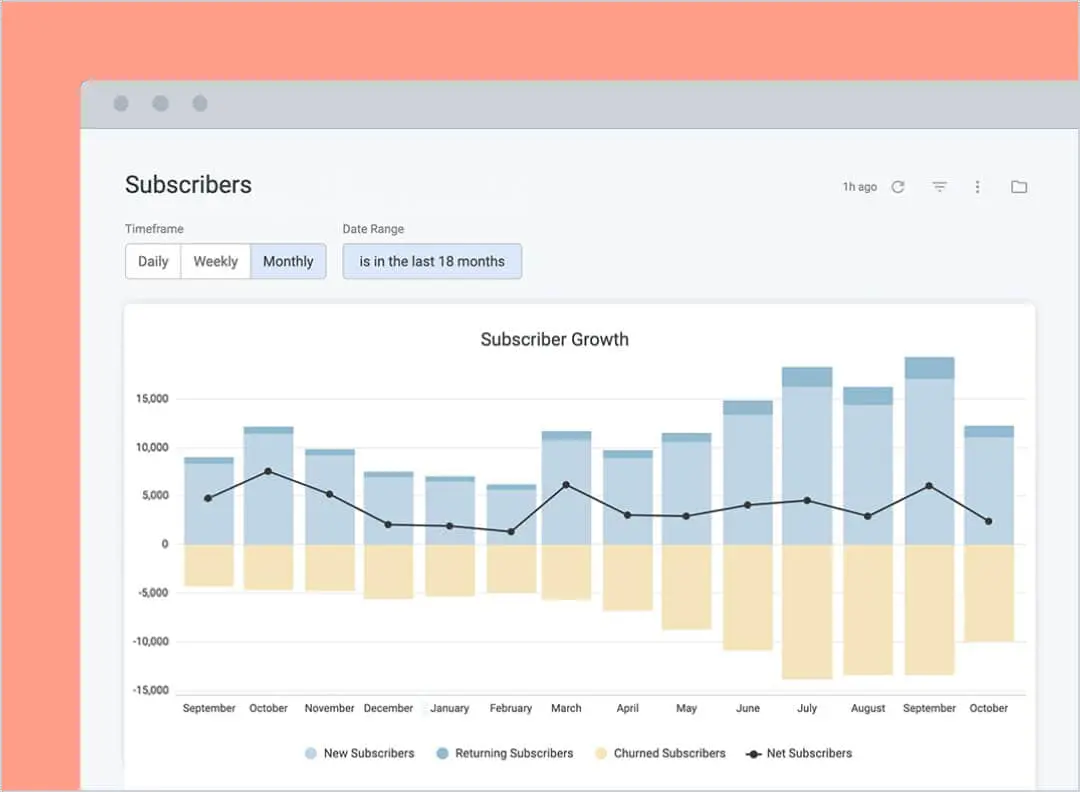Click the Subscriber Growth chart title

coord(554,339)
